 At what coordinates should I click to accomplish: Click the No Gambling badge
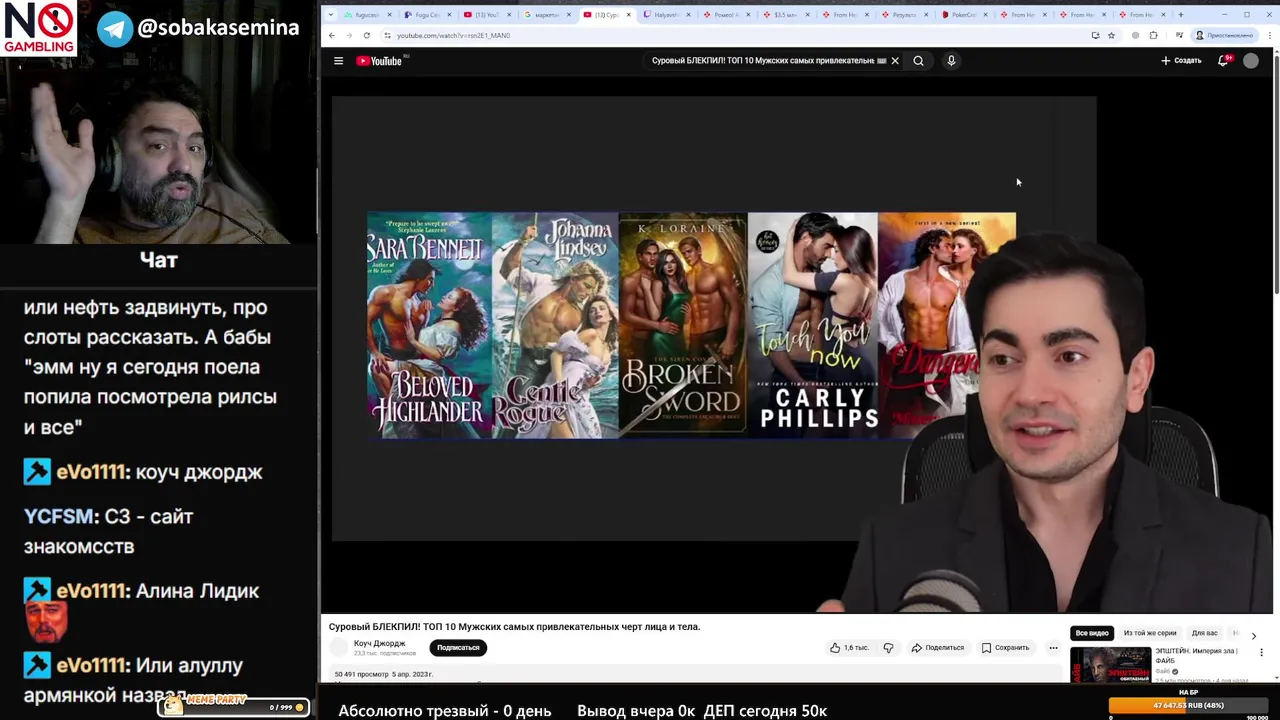[39, 29]
